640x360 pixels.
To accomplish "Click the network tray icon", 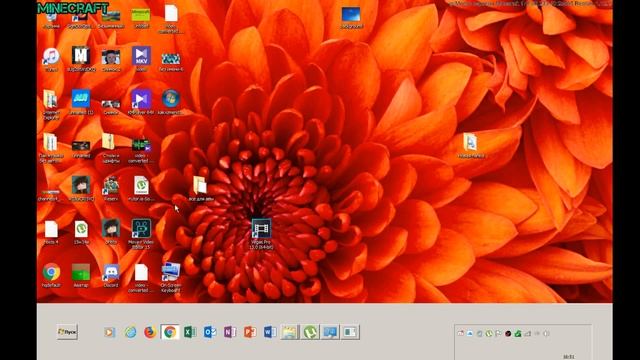I will click(x=527, y=333).
